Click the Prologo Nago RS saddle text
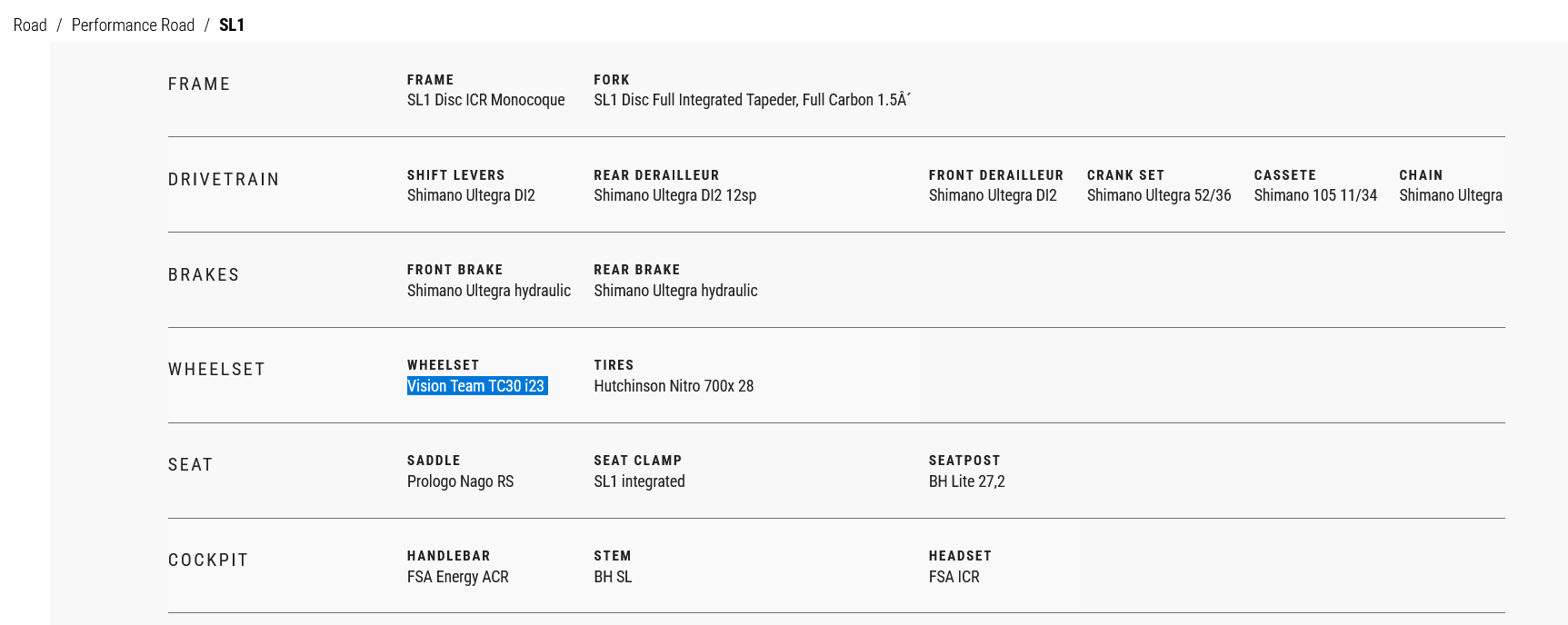This screenshot has height=625, width=1568. [460, 481]
